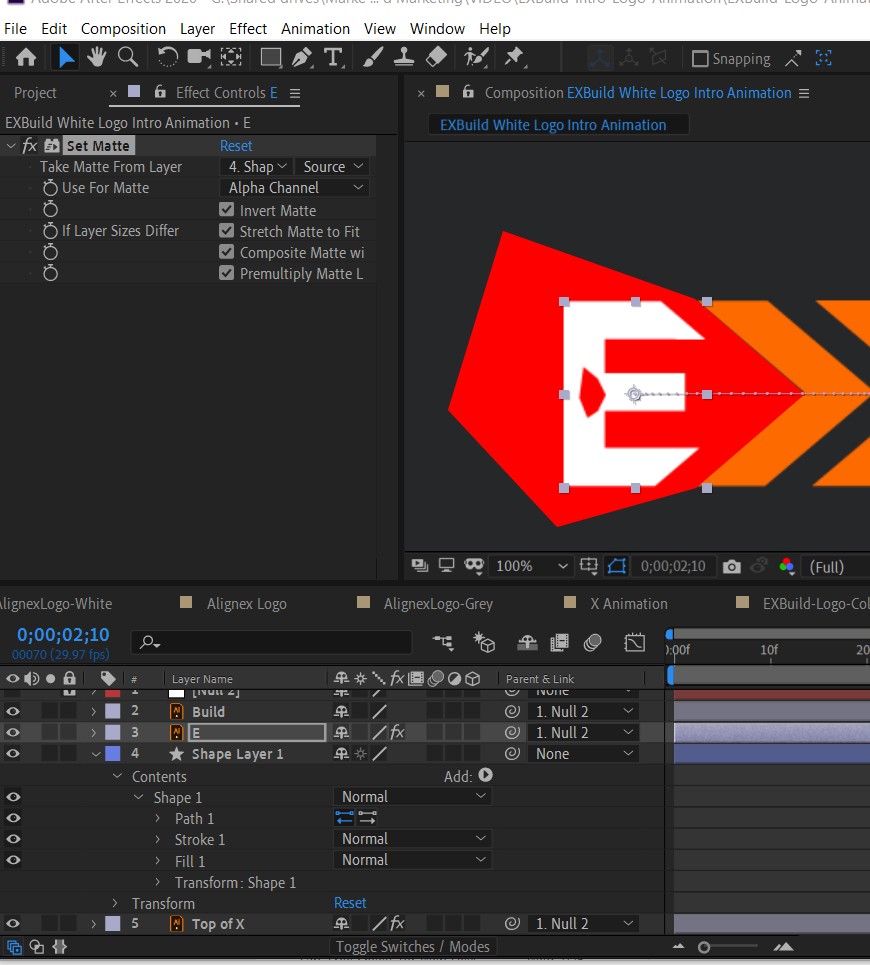870x965 pixels.
Task: Select the Clone Stamp tool
Action: [404, 58]
